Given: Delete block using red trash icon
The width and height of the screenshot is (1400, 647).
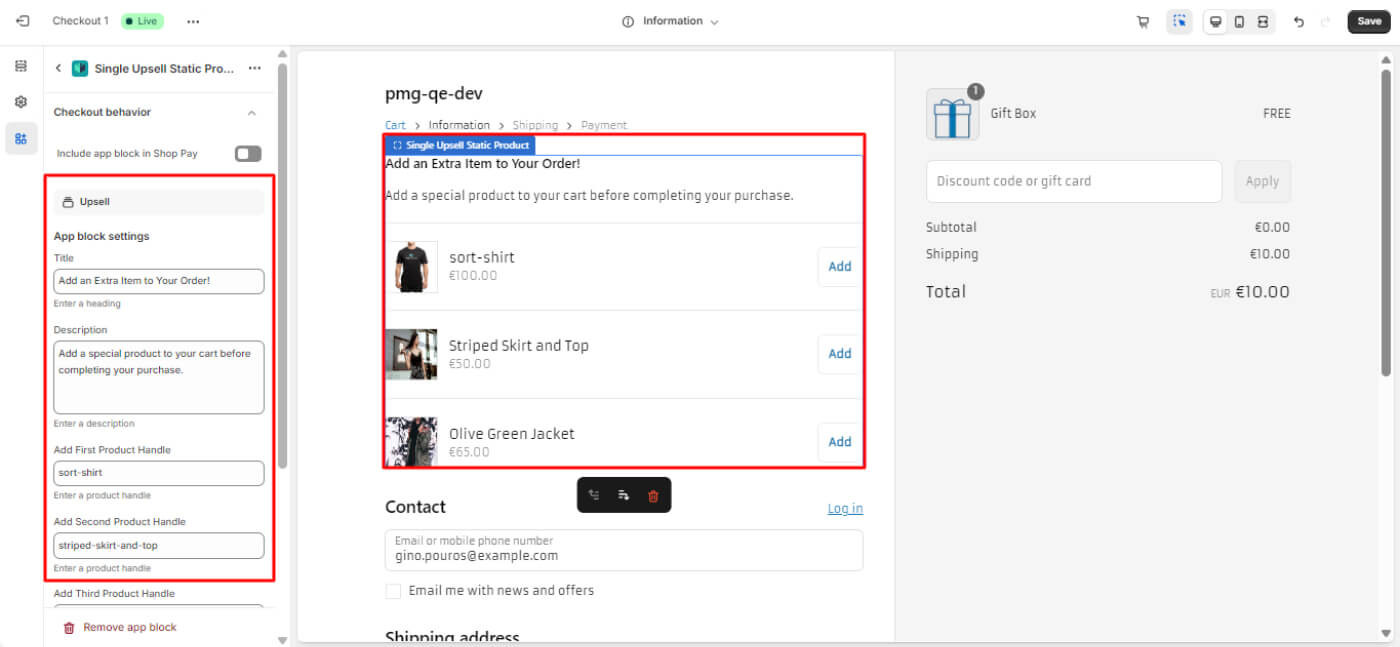Looking at the screenshot, I should (x=653, y=495).
